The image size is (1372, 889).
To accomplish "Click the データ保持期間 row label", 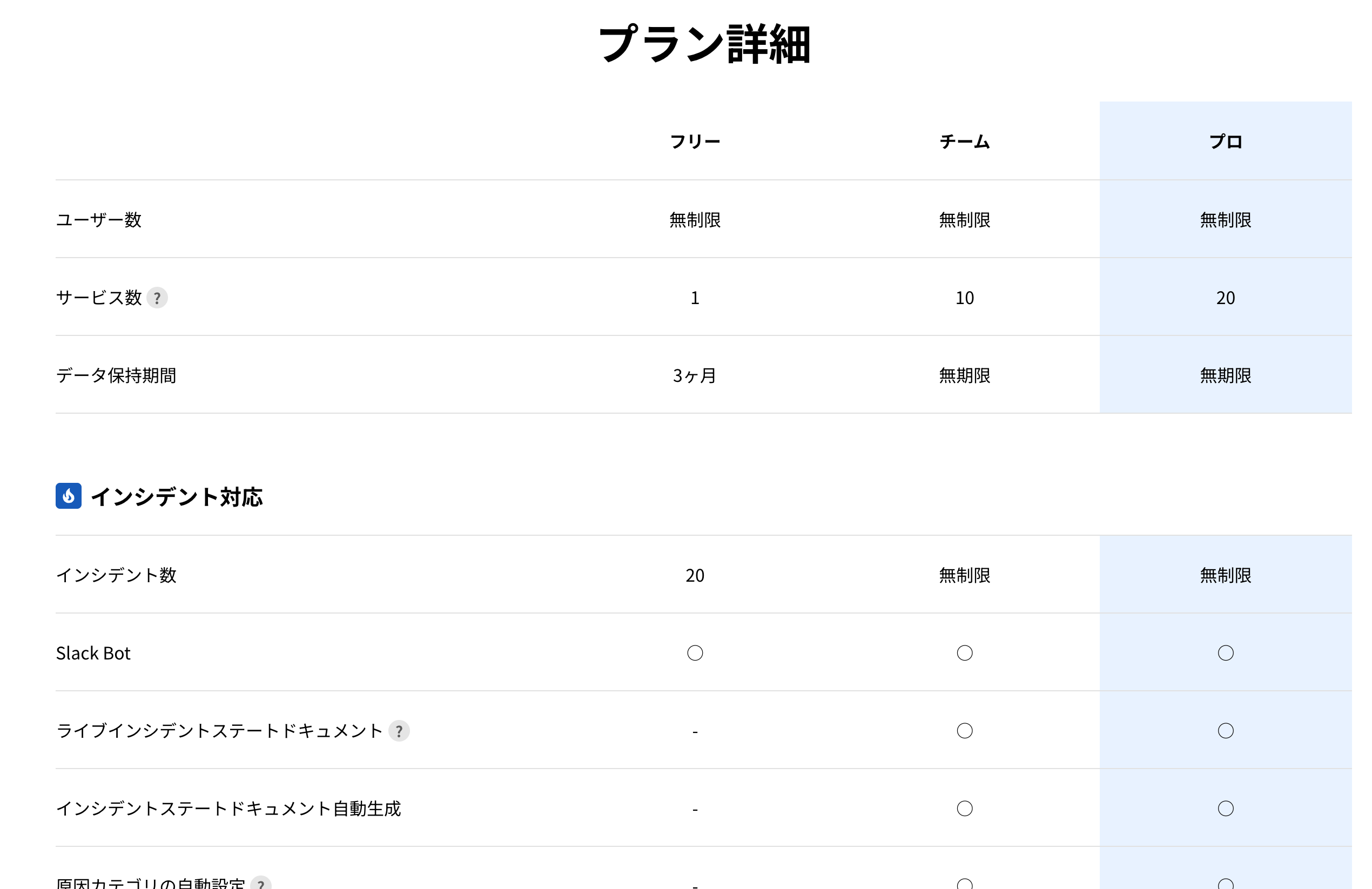I will pos(116,376).
